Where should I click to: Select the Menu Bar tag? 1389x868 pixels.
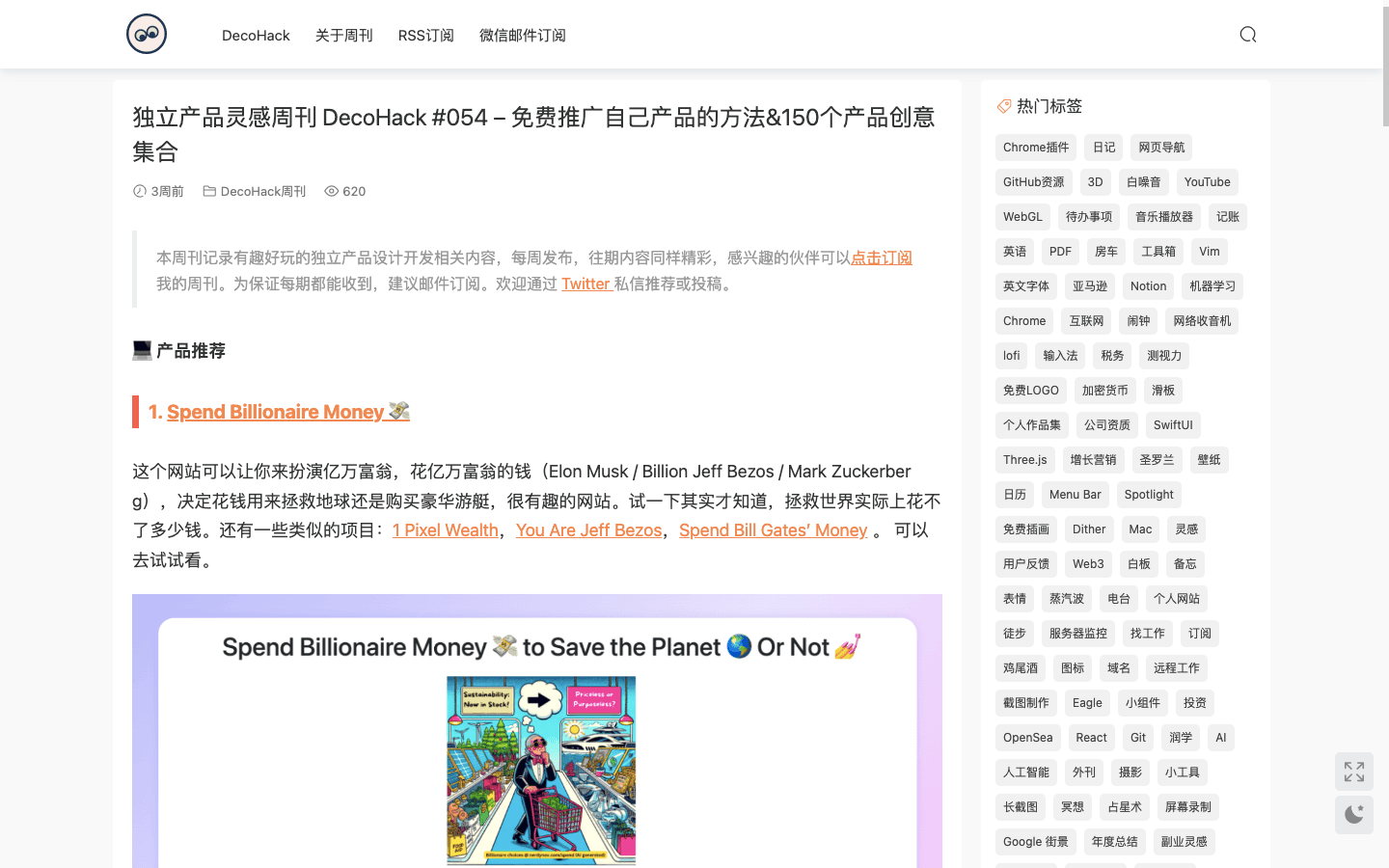pos(1076,495)
